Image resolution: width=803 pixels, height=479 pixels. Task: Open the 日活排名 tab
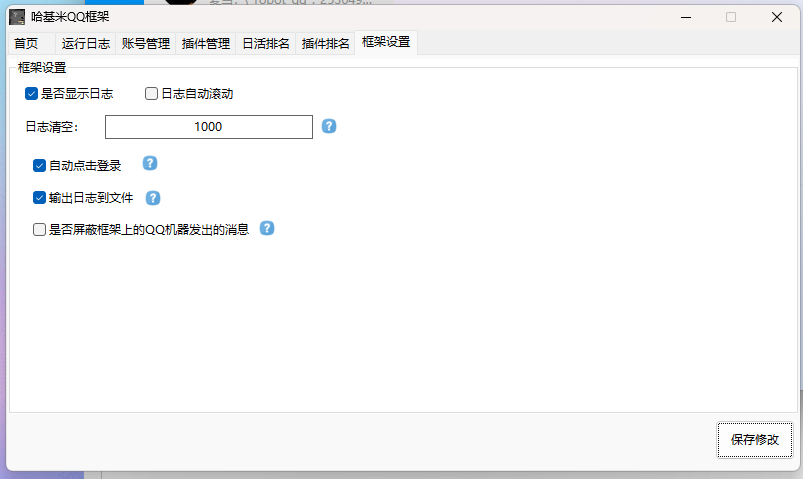266,44
